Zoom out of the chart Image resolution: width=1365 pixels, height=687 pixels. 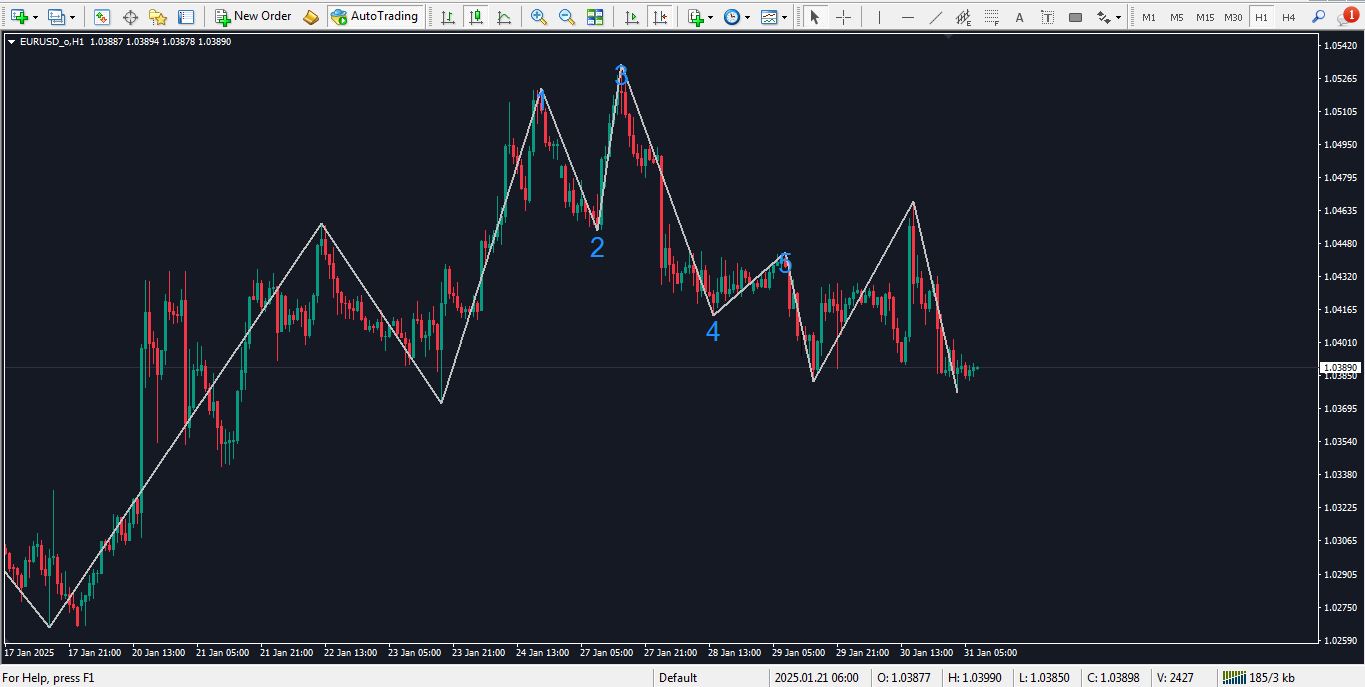567,17
